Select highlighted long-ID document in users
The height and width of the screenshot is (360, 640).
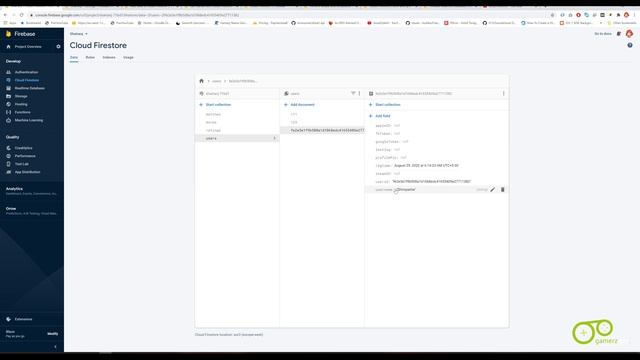(x=322, y=130)
